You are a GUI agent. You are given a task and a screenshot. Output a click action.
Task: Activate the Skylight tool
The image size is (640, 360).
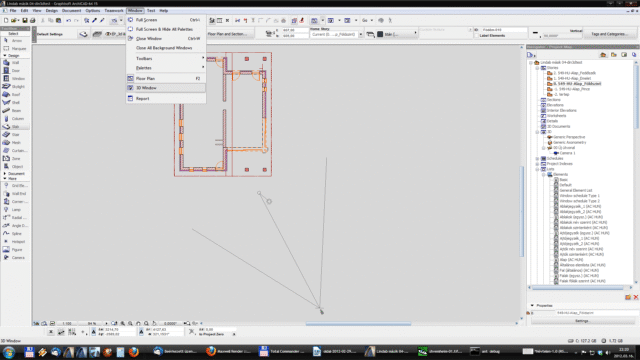tap(16, 87)
